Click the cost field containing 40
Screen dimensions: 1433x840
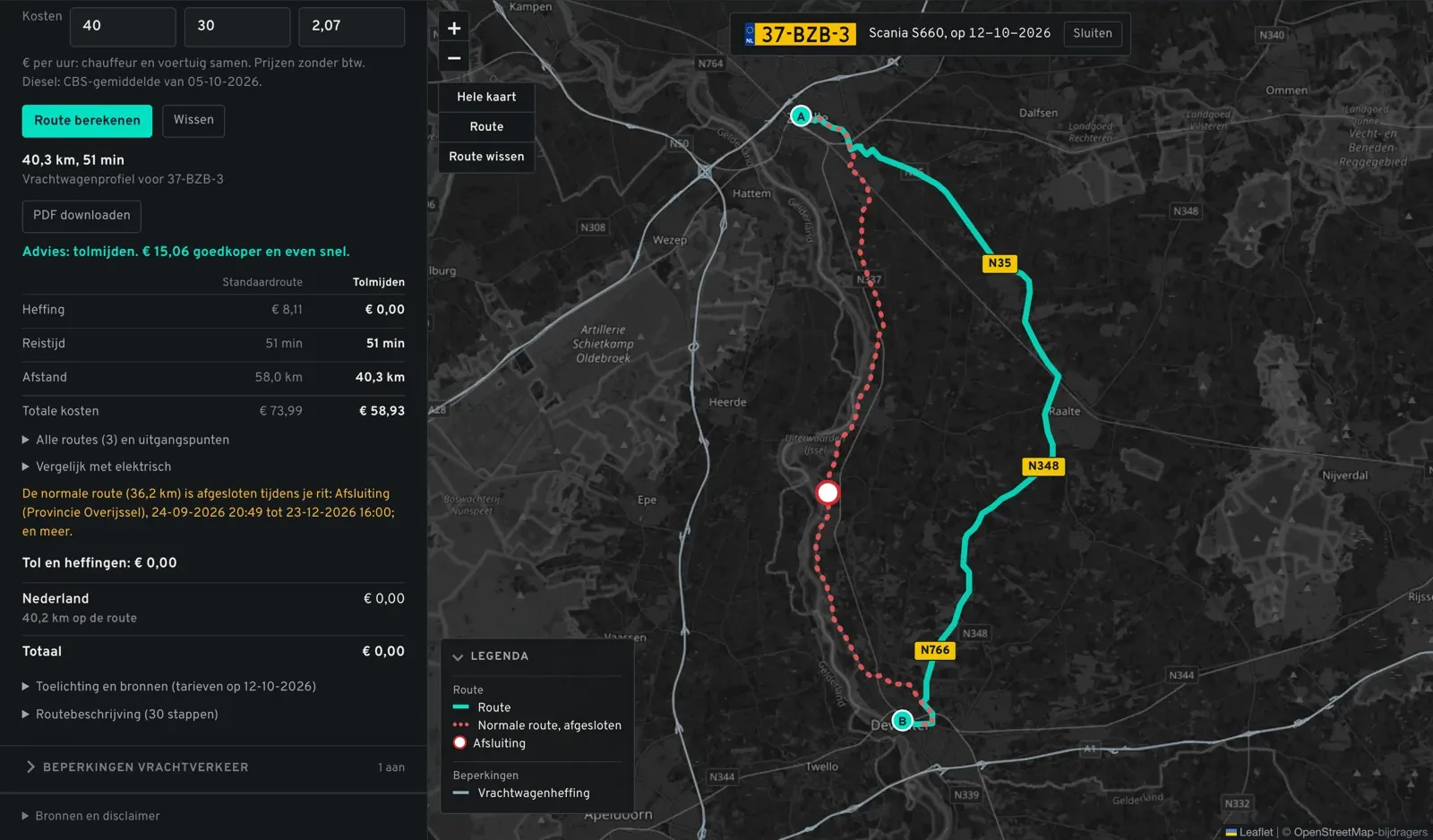coord(123,26)
